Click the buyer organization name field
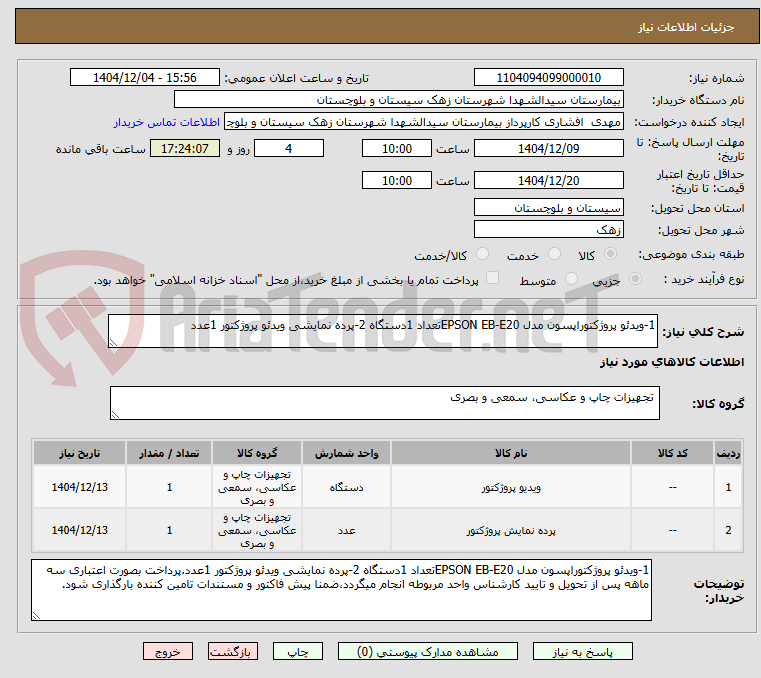The height and width of the screenshot is (678, 761). pyautogui.click(x=399, y=100)
